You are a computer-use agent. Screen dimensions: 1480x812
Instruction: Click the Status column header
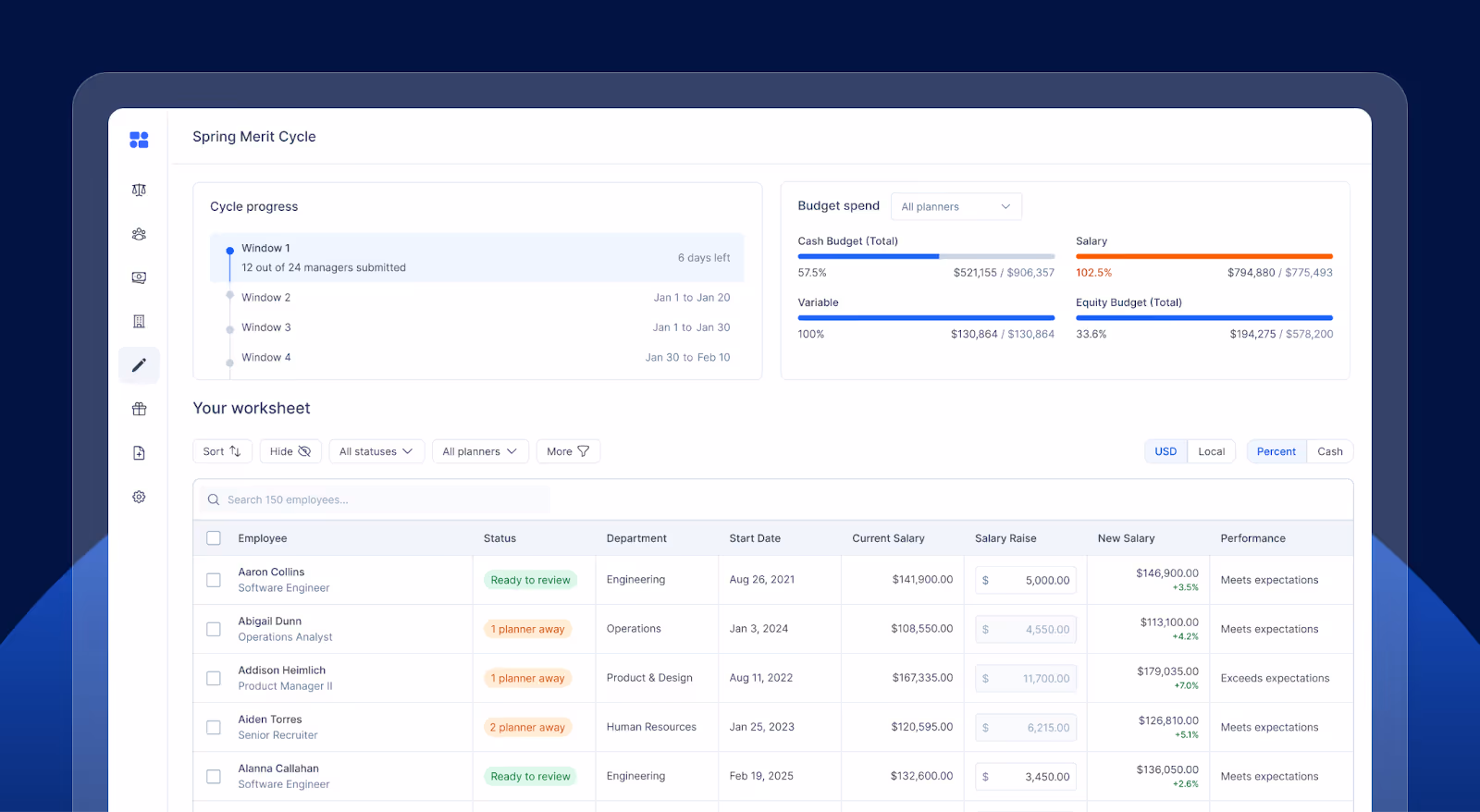pos(499,538)
